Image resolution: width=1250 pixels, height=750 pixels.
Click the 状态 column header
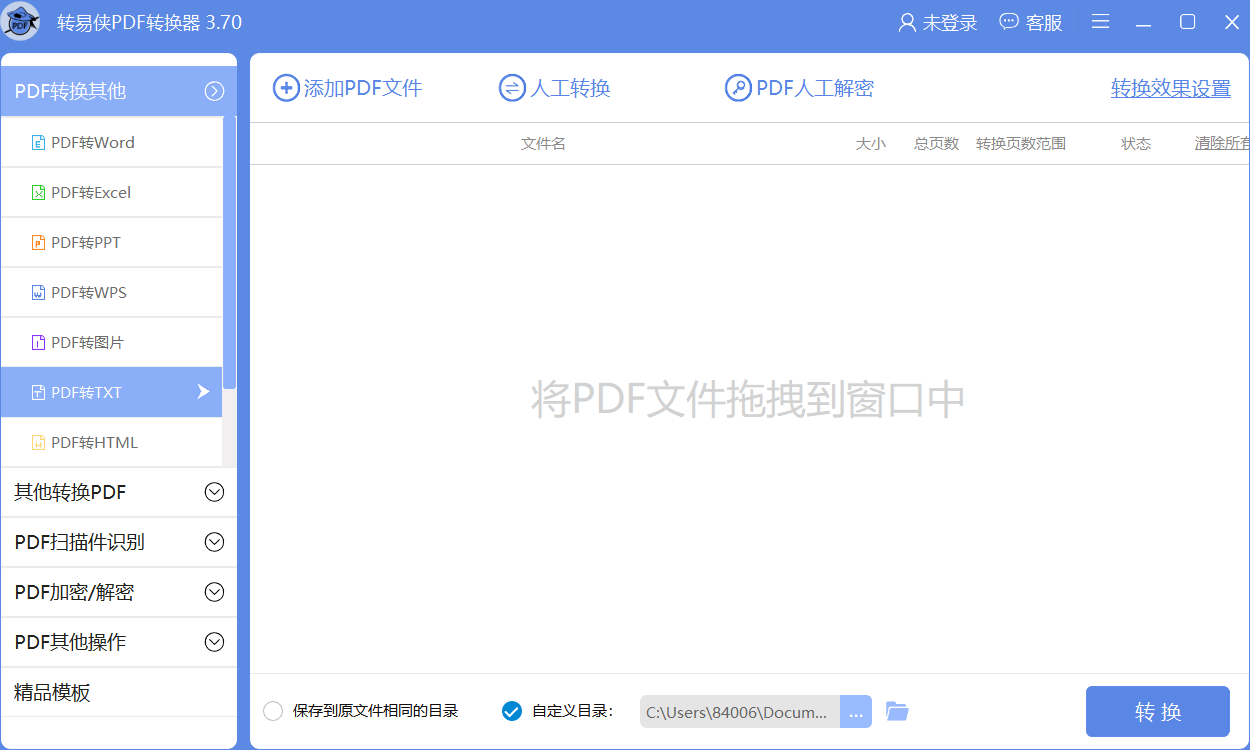pos(1136,143)
